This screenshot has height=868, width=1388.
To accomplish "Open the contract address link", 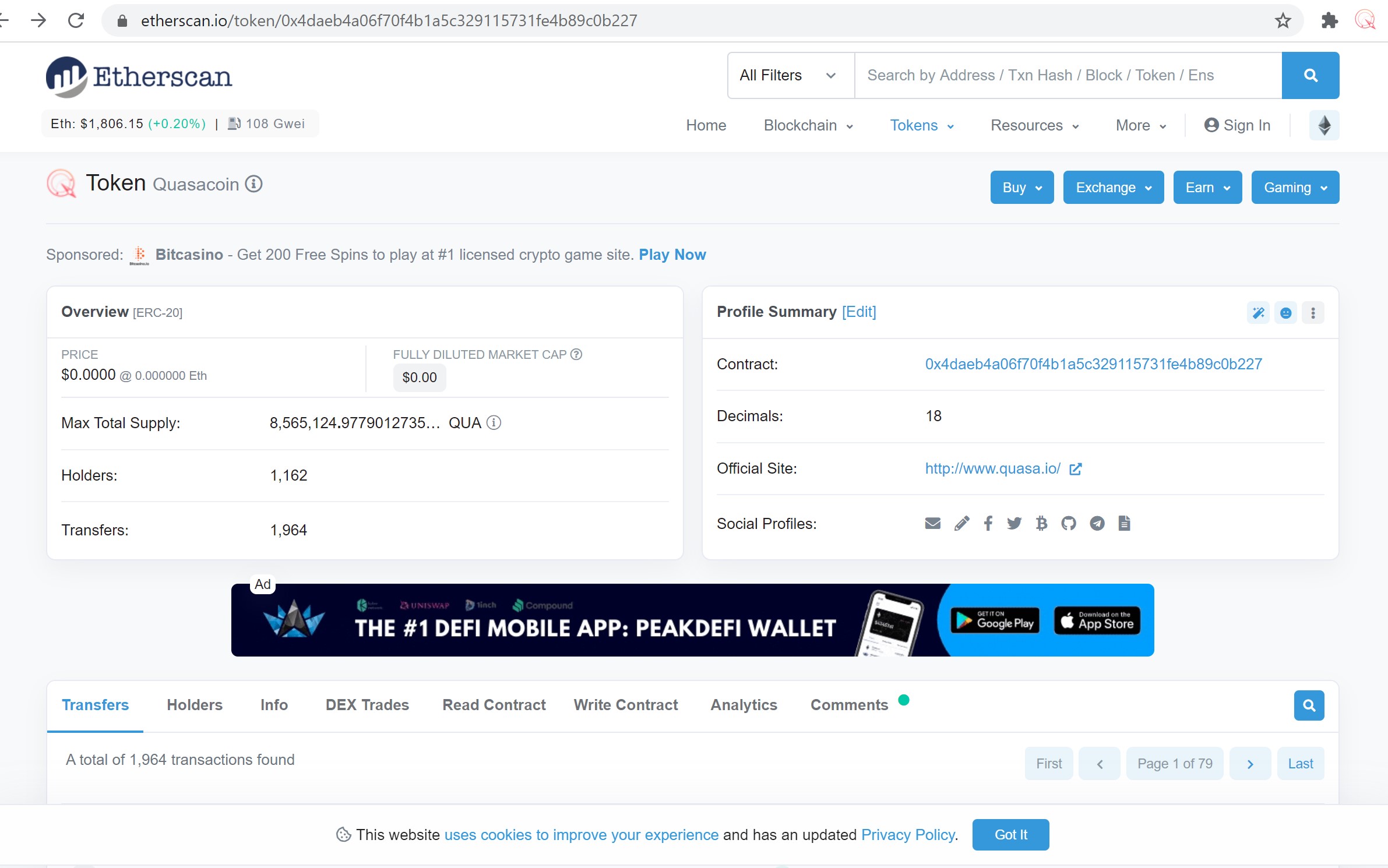I will coord(1093,364).
